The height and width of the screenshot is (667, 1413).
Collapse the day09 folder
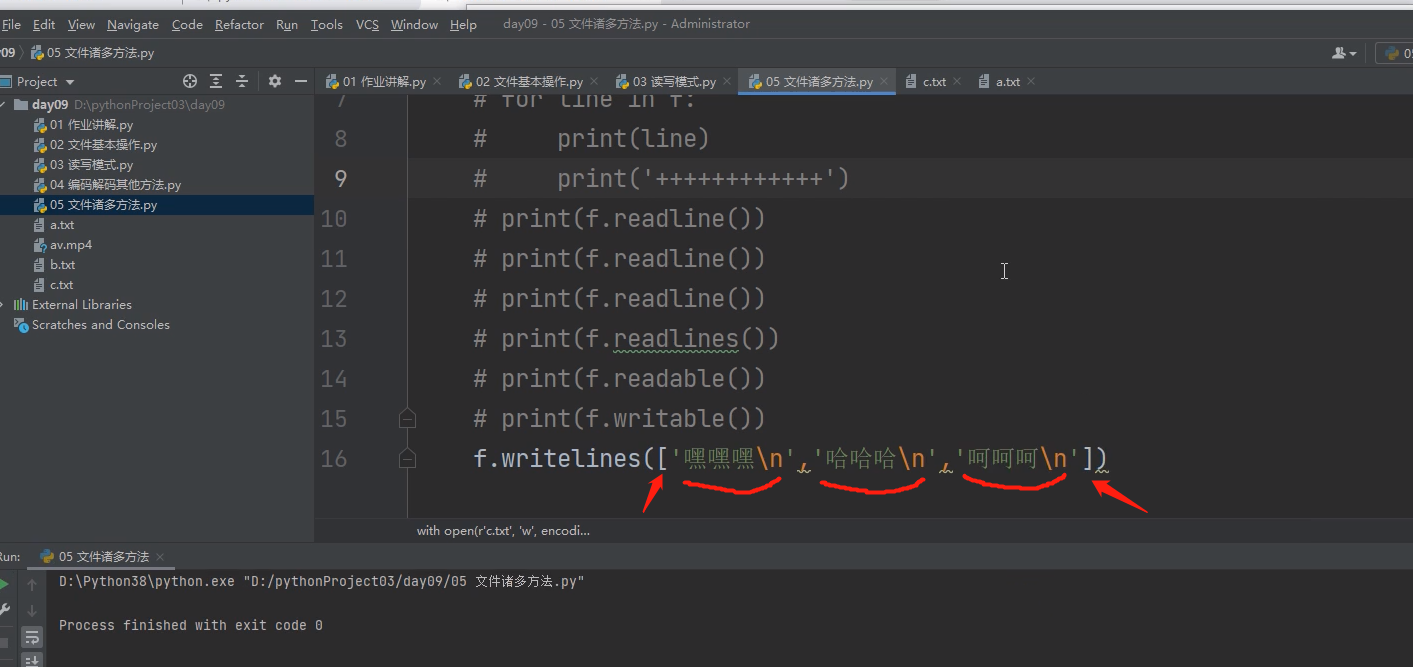pos(4,105)
